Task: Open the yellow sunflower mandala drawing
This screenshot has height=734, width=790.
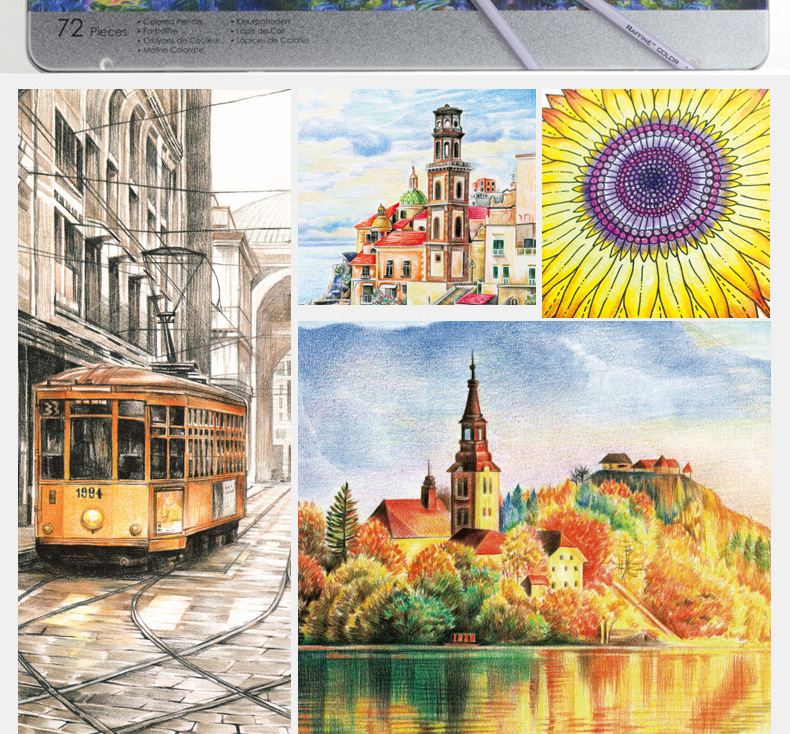Action: tap(656, 204)
